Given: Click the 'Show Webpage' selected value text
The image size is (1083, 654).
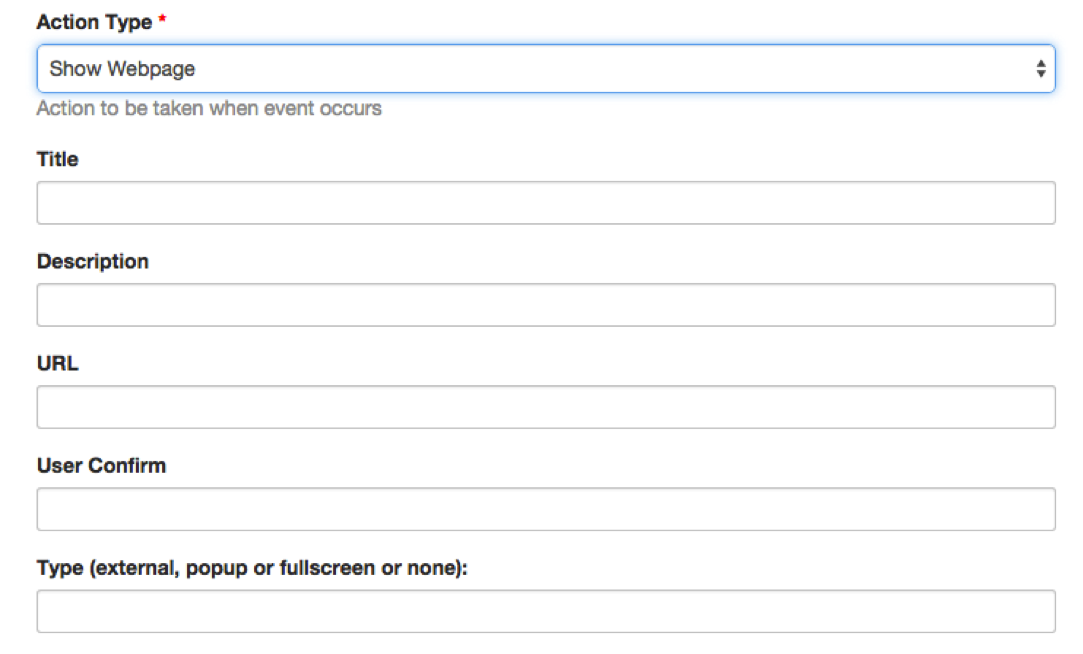Looking at the screenshot, I should pos(122,69).
